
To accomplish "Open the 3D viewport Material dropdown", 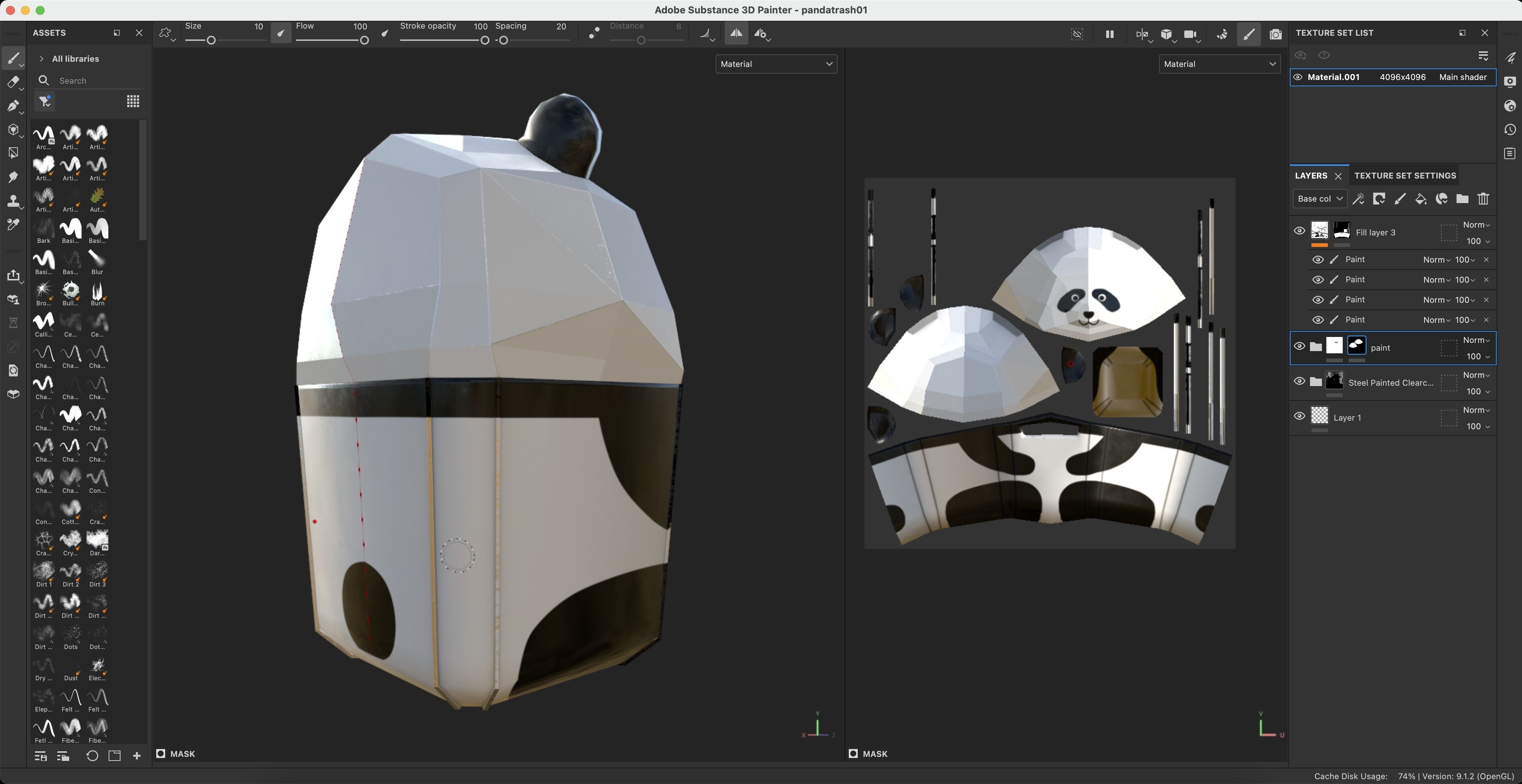I will coord(776,64).
